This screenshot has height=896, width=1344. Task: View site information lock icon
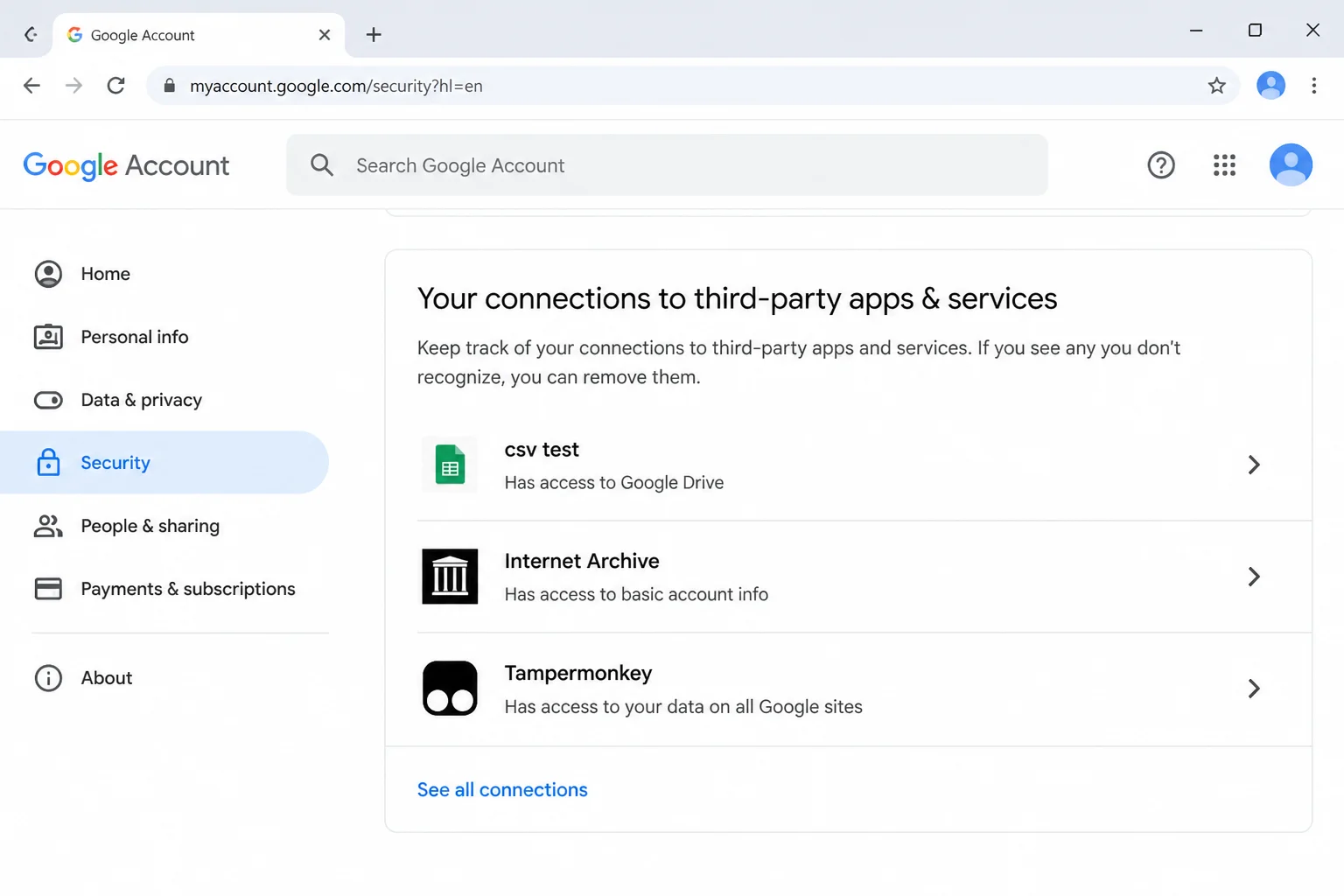point(170,86)
